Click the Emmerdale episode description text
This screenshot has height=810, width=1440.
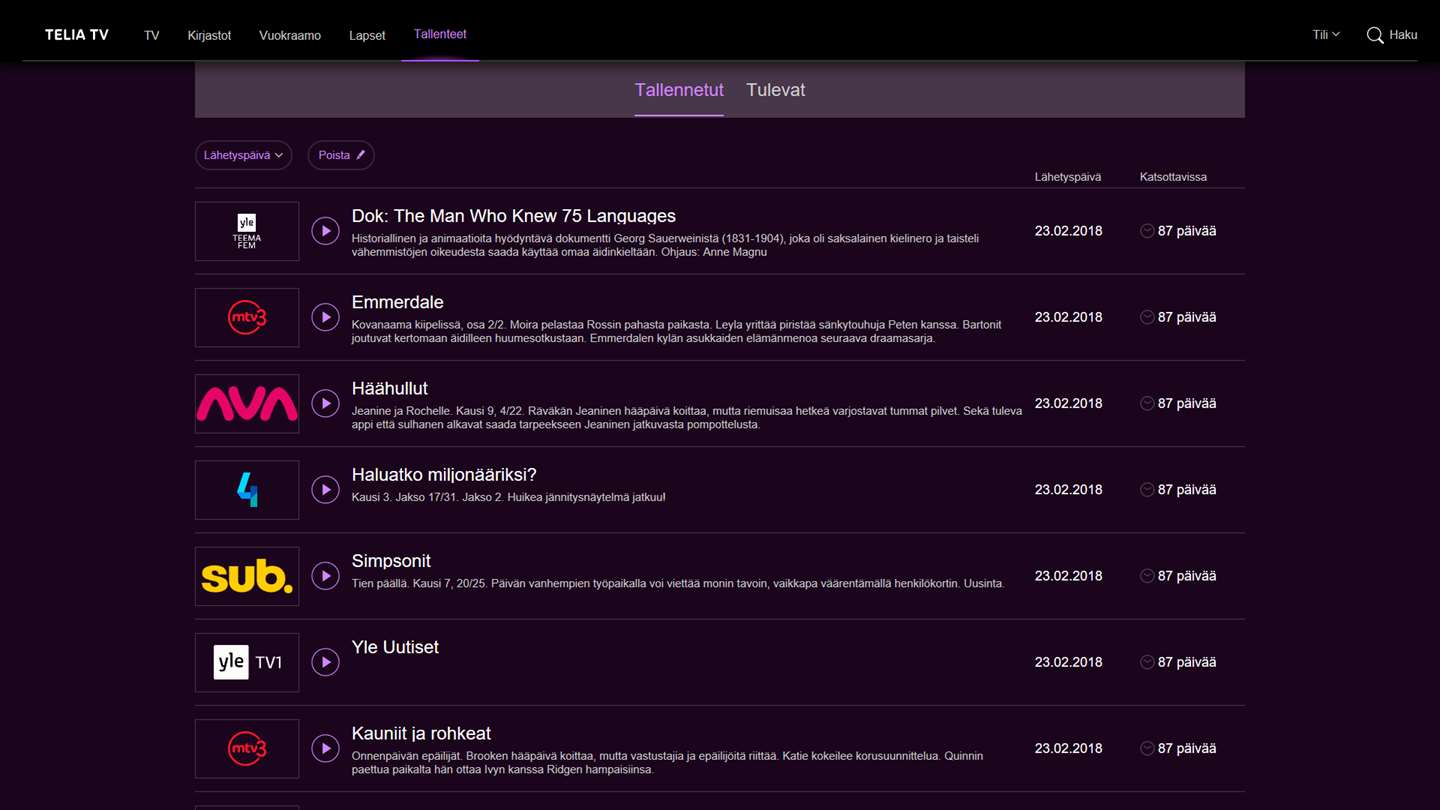677,331
